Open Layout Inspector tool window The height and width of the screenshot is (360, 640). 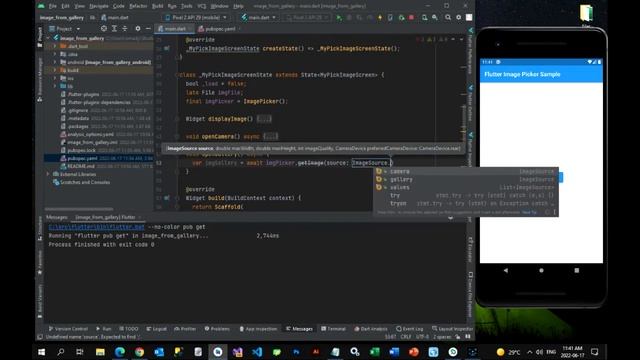pos(452,329)
